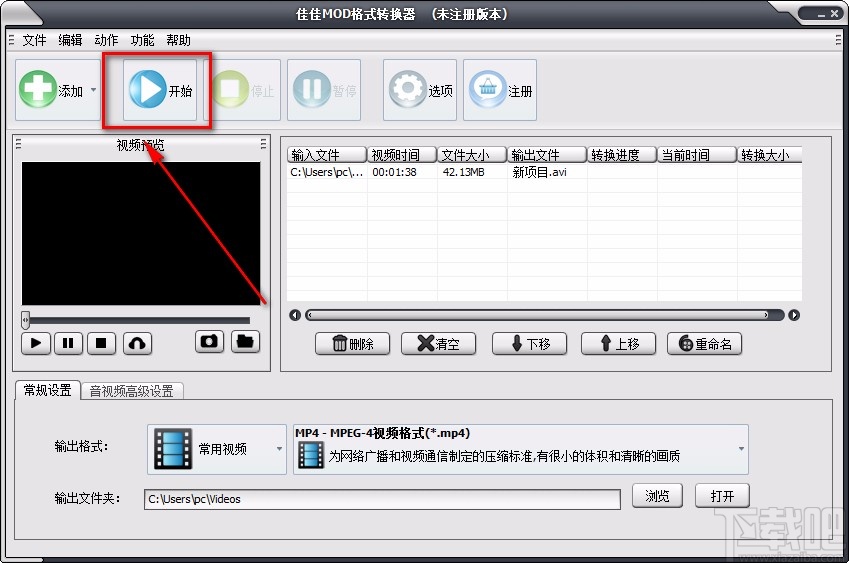The image size is (849, 563).
Task: Click the 注册 (Register) basket button
Action: pyautogui.click(x=500, y=90)
